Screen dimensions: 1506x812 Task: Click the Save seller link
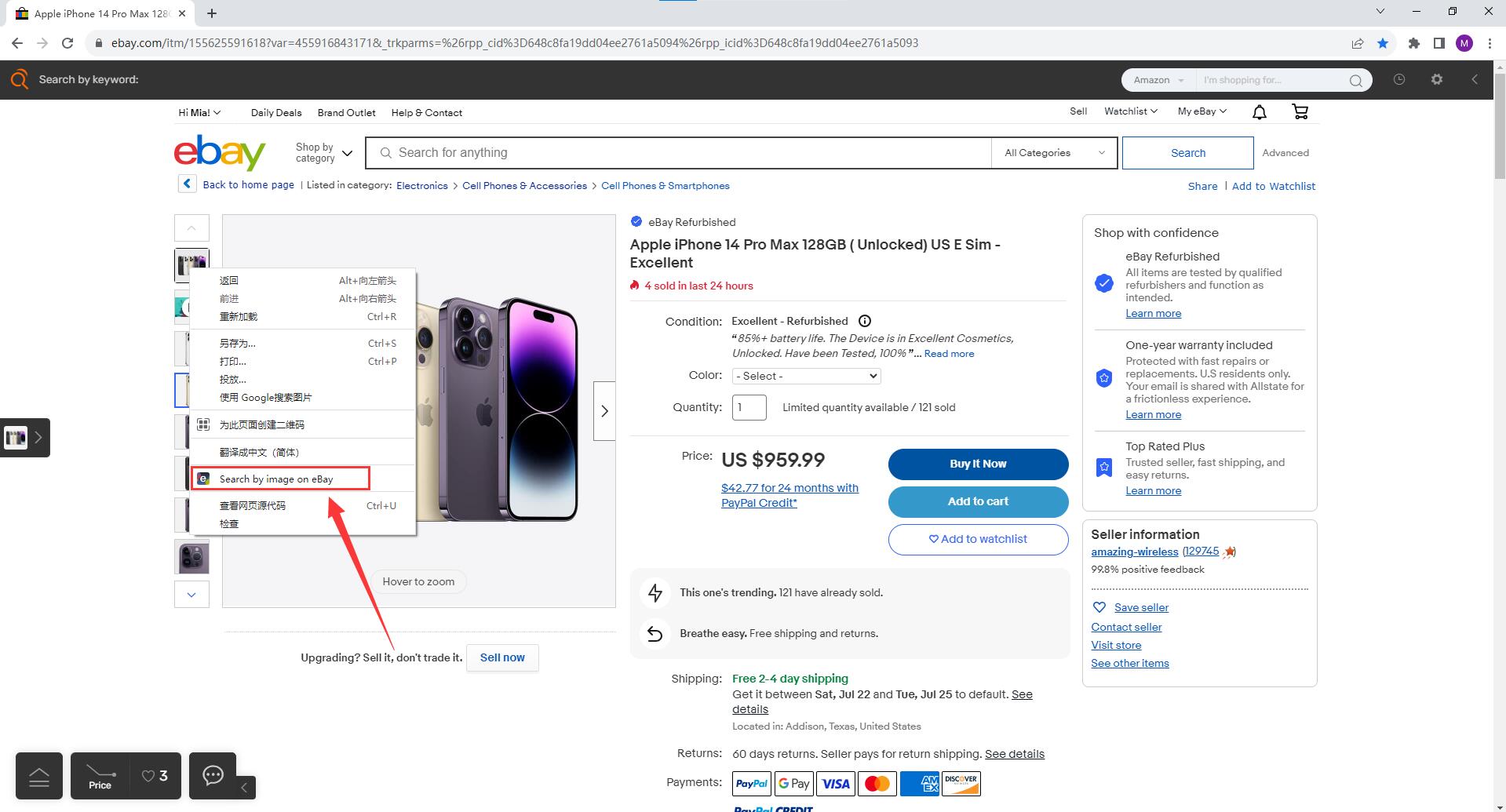coord(1141,607)
